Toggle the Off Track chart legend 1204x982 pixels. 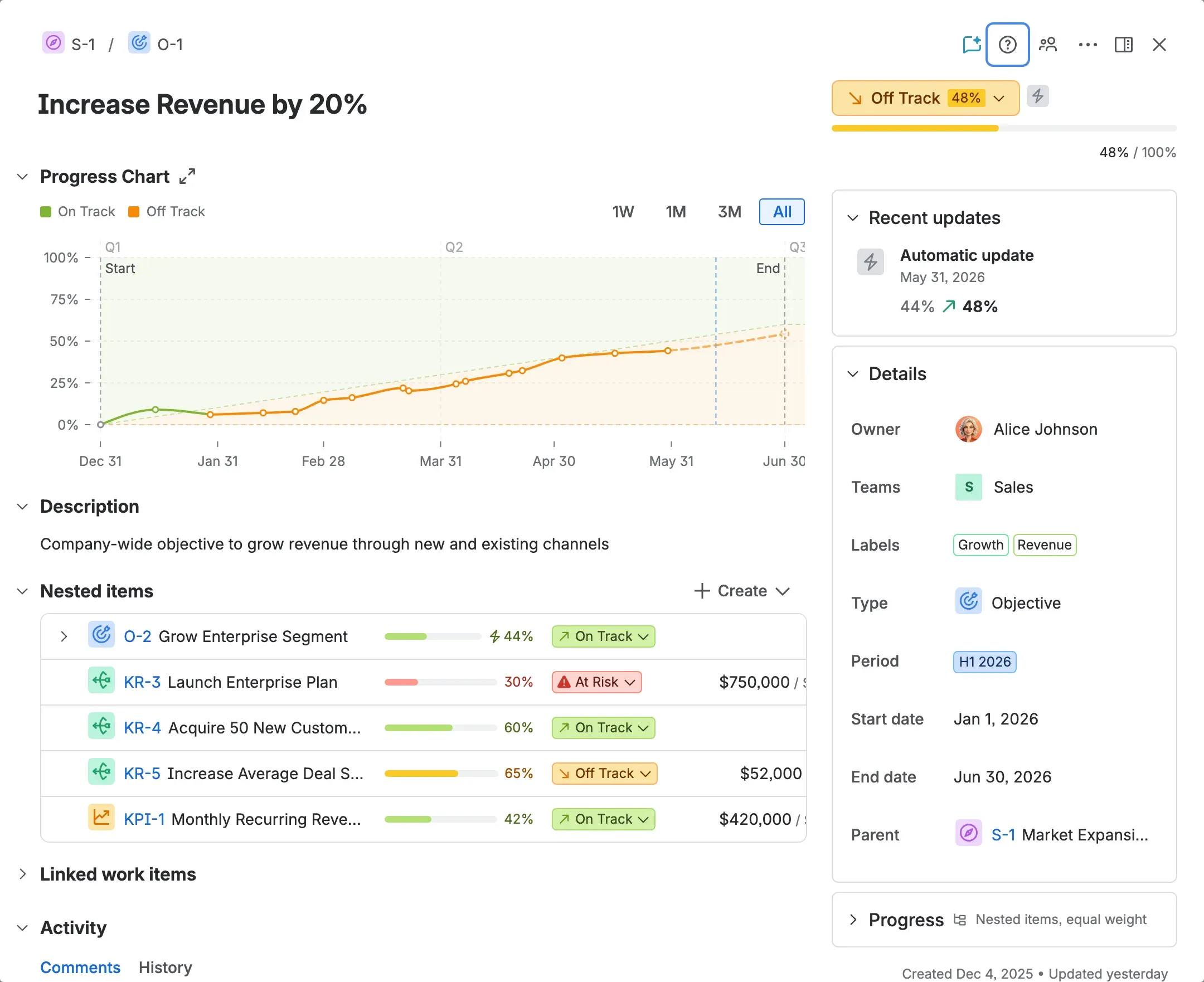coord(166,212)
